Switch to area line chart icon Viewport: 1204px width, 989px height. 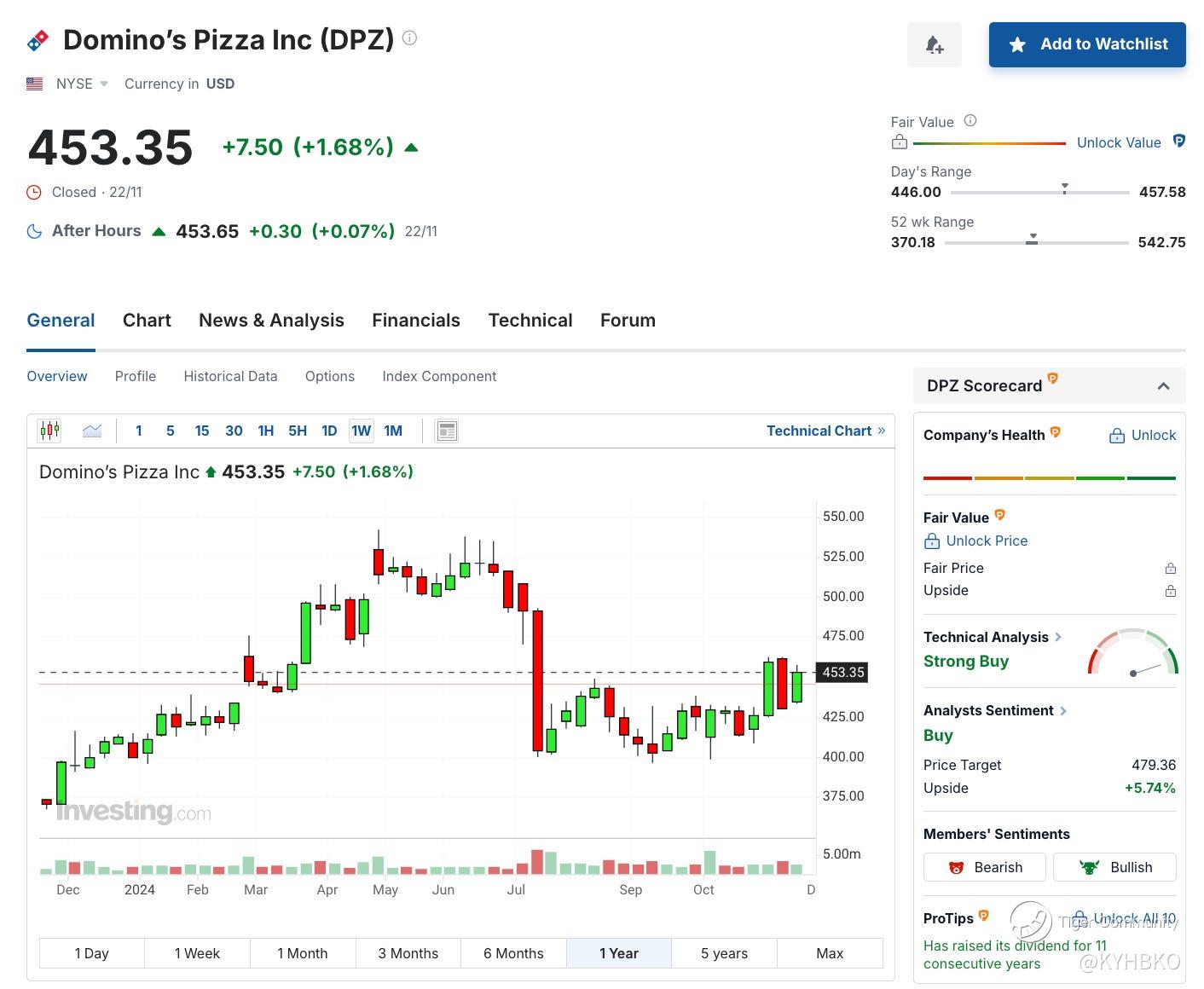click(92, 431)
